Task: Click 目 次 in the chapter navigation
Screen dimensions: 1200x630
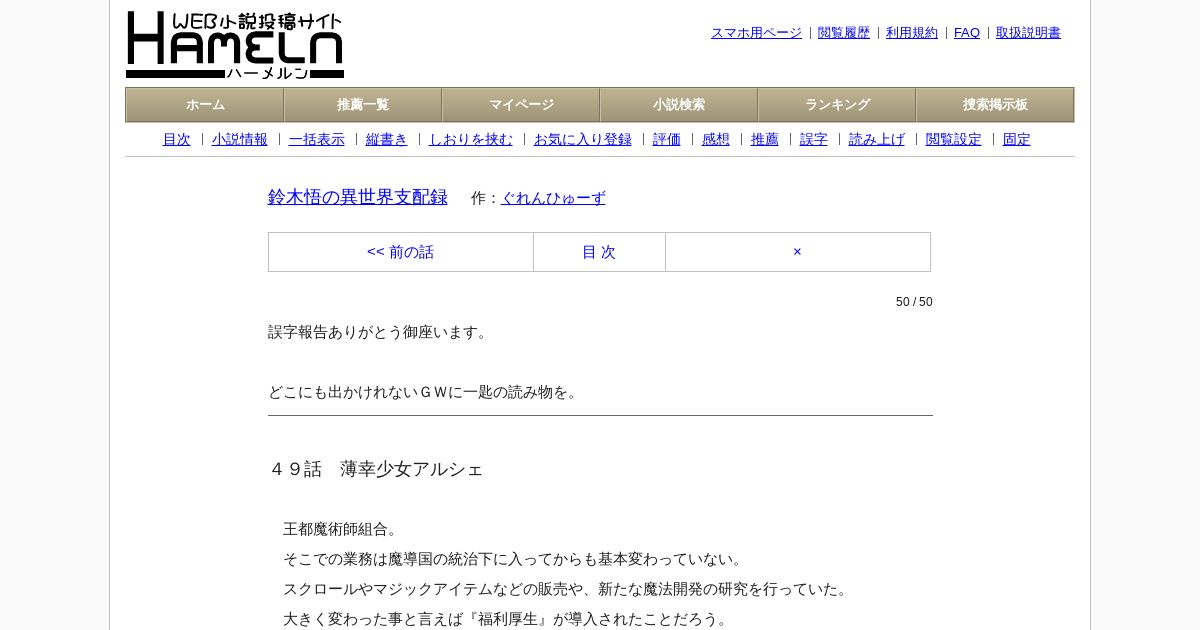Action: click(x=599, y=252)
